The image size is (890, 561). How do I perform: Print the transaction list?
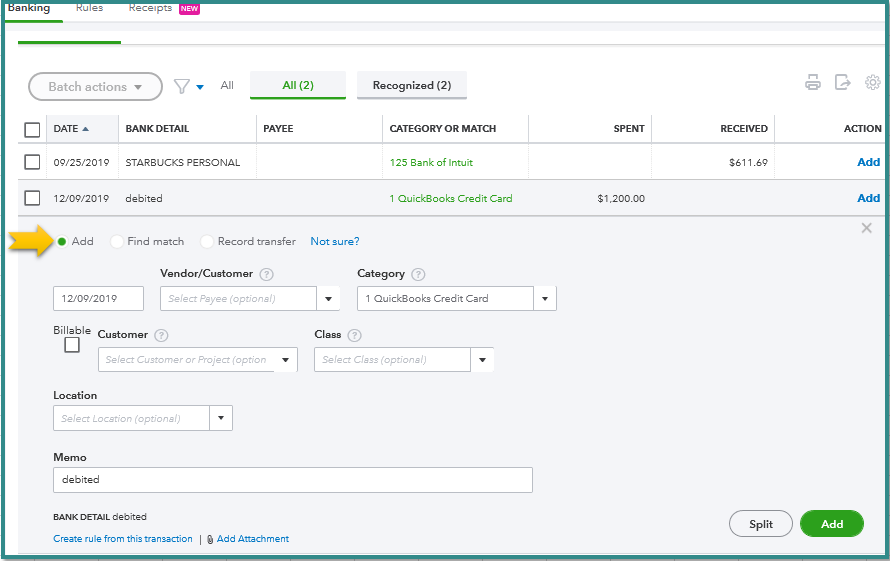(x=813, y=83)
